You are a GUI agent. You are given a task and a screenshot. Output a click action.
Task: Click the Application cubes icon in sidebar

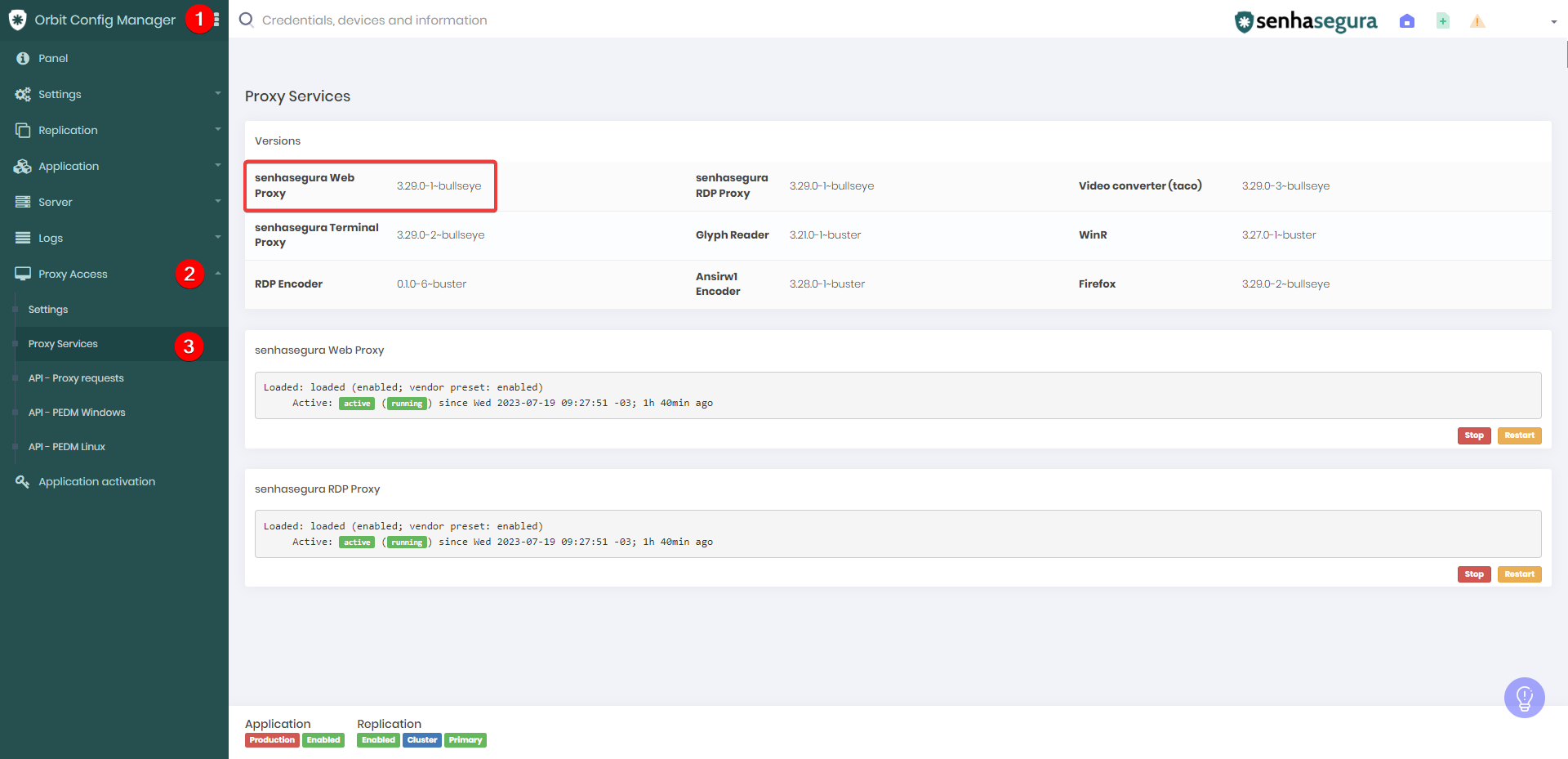click(23, 166)
